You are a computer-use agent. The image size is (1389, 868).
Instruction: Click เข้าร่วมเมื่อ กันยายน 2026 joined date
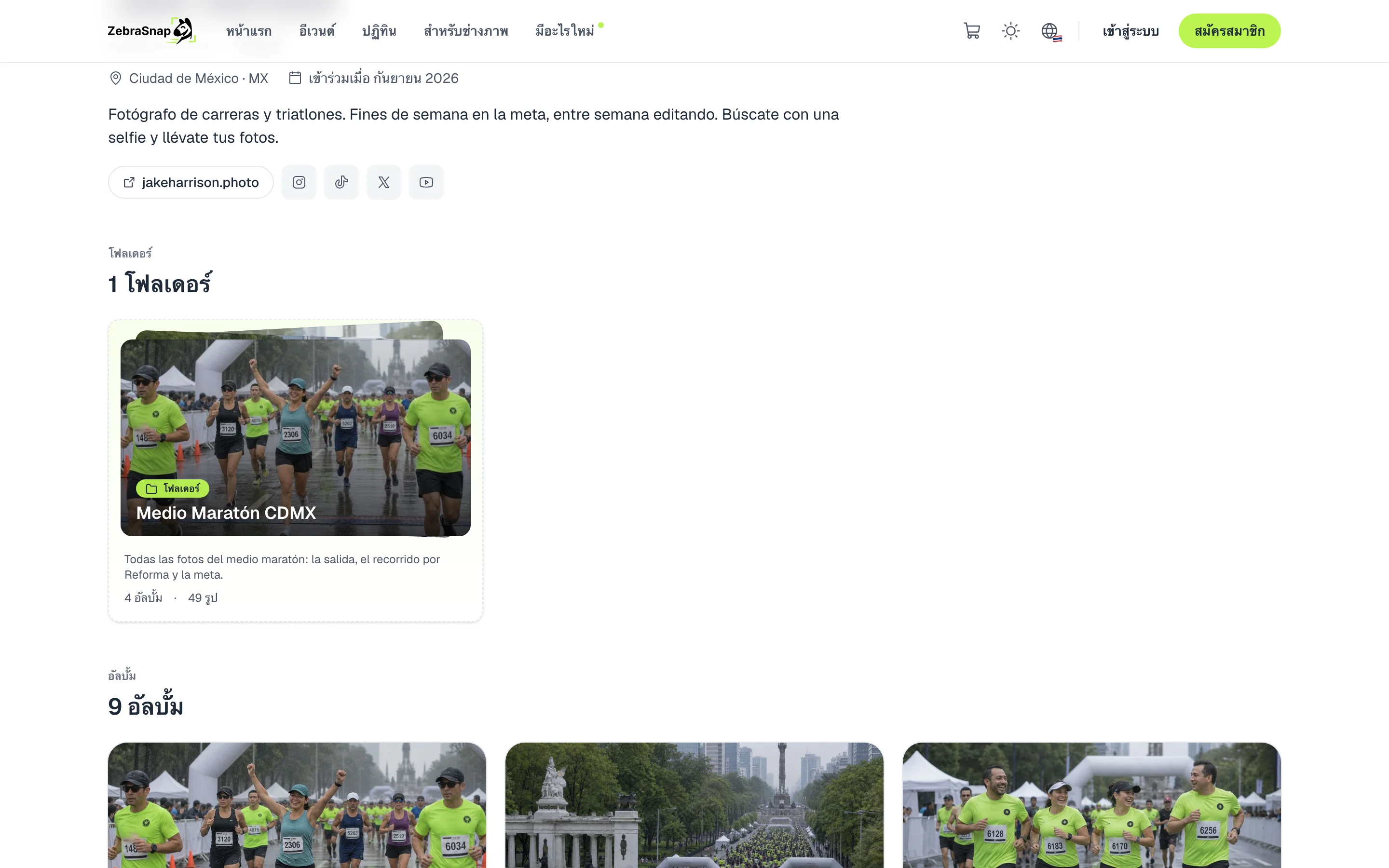click(383, 78)
